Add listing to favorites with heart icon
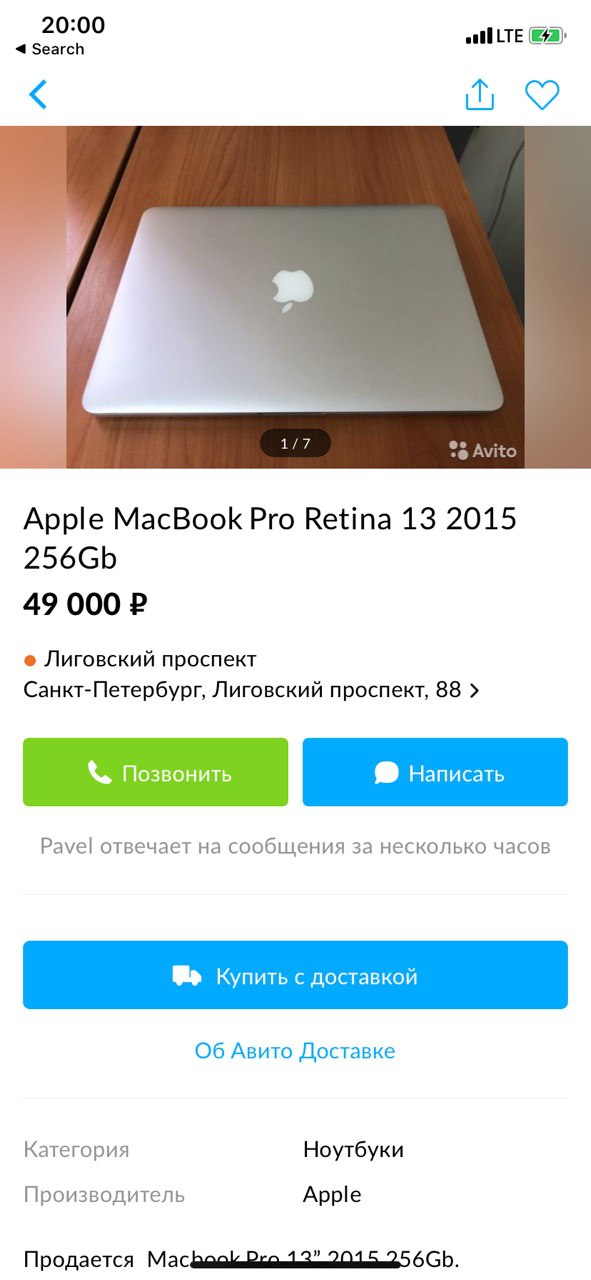 [542, 95]
